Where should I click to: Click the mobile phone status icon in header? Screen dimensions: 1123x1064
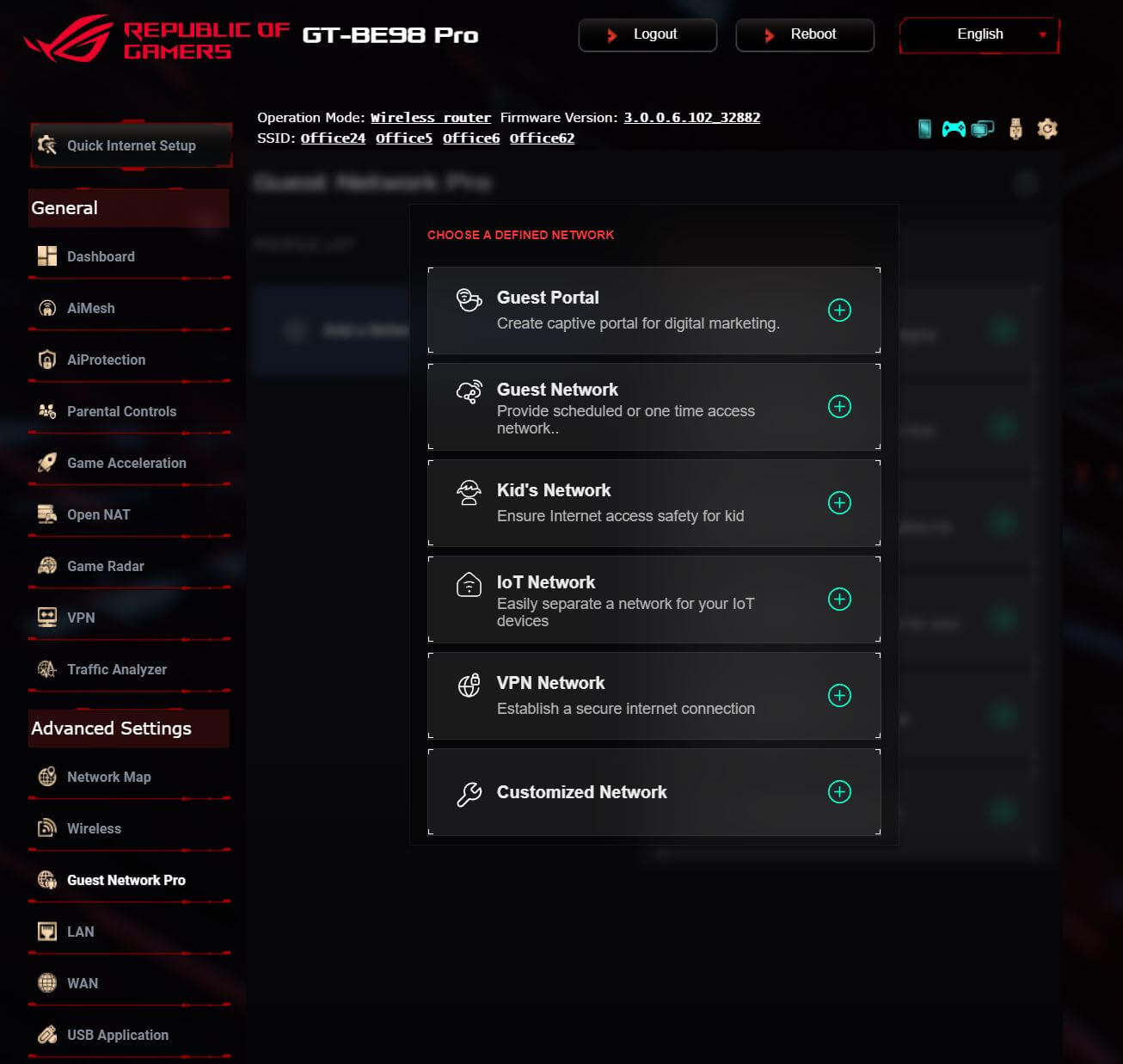point(924,129)
